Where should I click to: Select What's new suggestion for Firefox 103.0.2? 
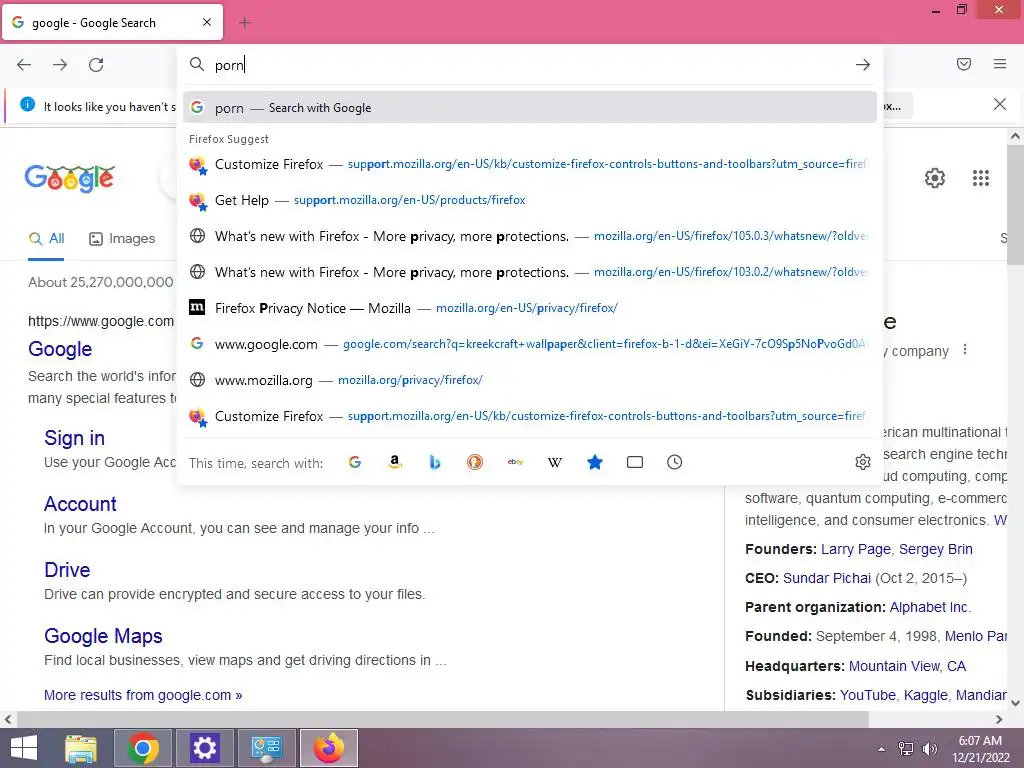tap(530, 272)
